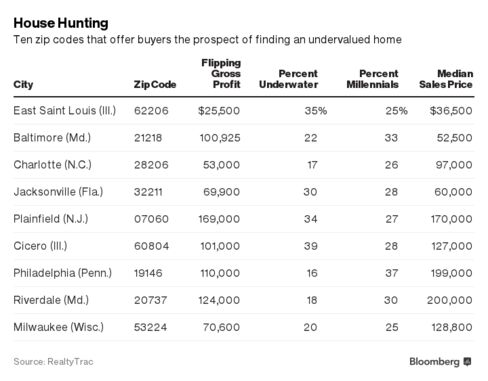Click Cicero's 39 percent underwater value
Image resolution: width=488 pixels, height=381 pixels.
310,246
